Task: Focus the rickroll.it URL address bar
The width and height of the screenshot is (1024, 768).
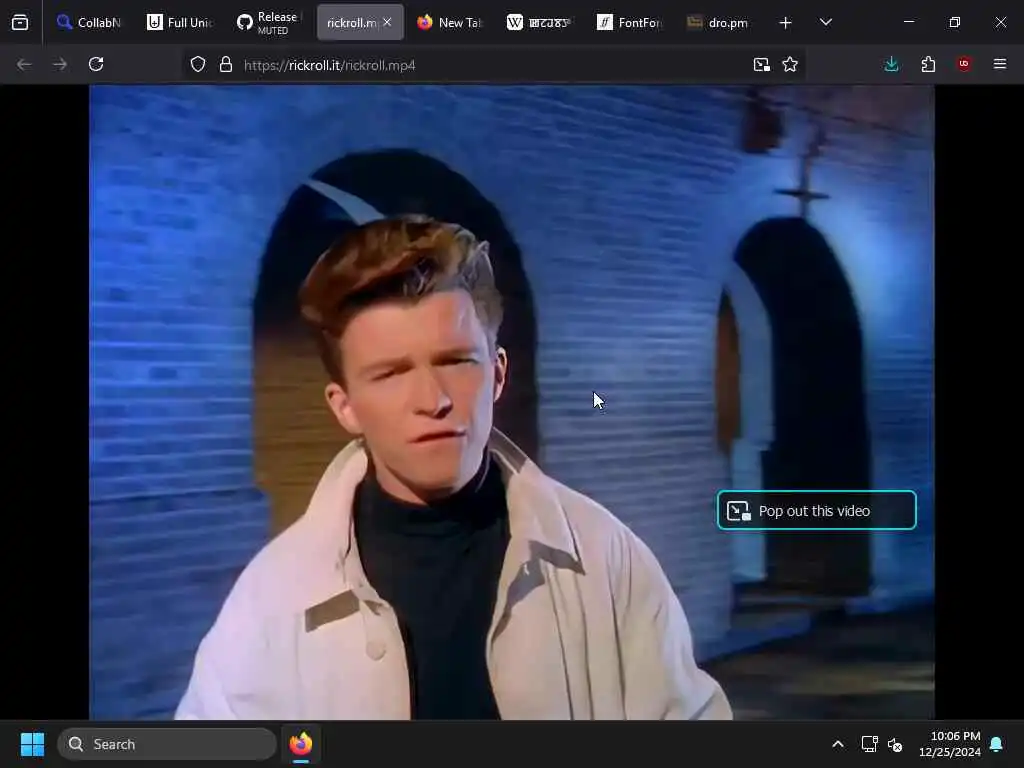Action: point(493,65)
